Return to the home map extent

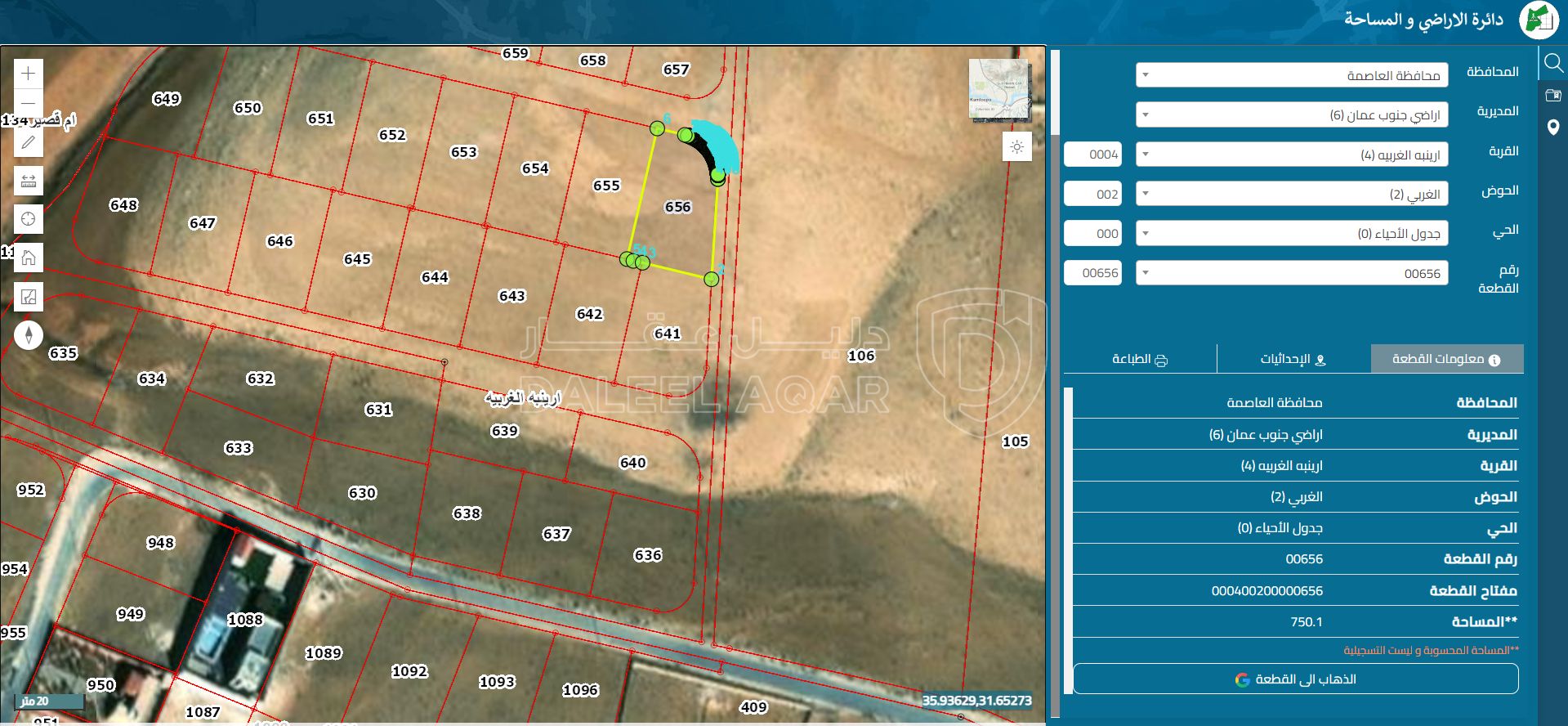point(29,258)
